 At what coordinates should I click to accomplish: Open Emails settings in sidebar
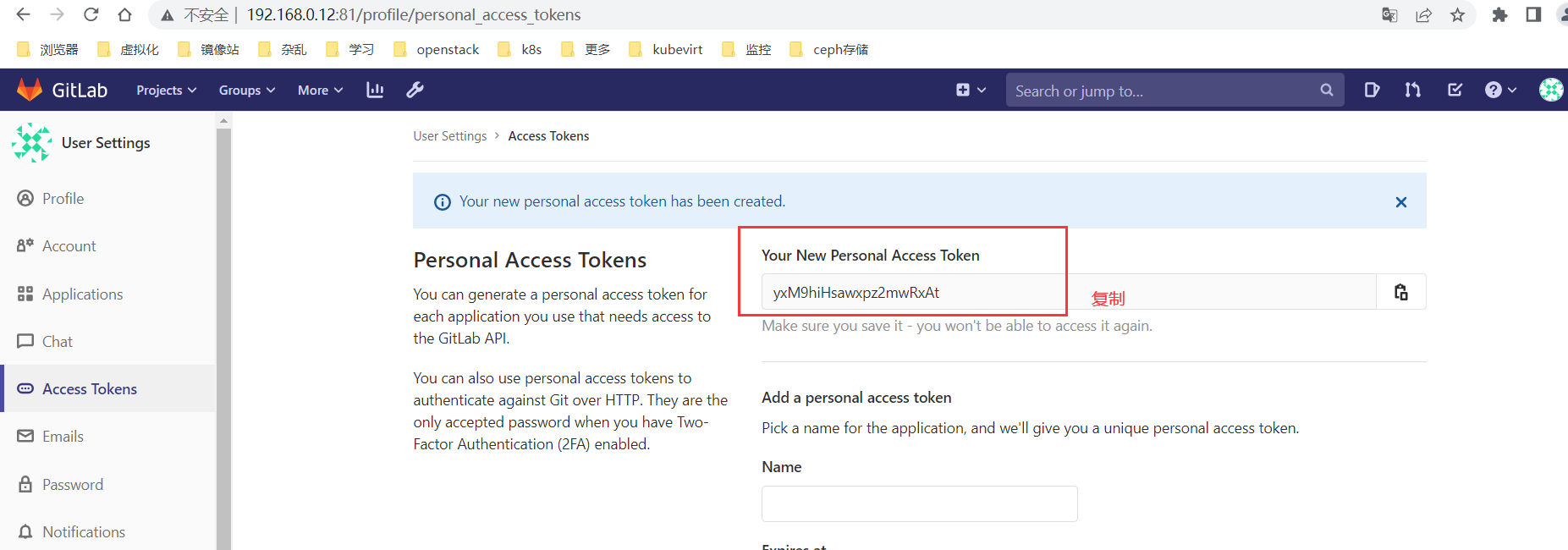click(63, 437)
